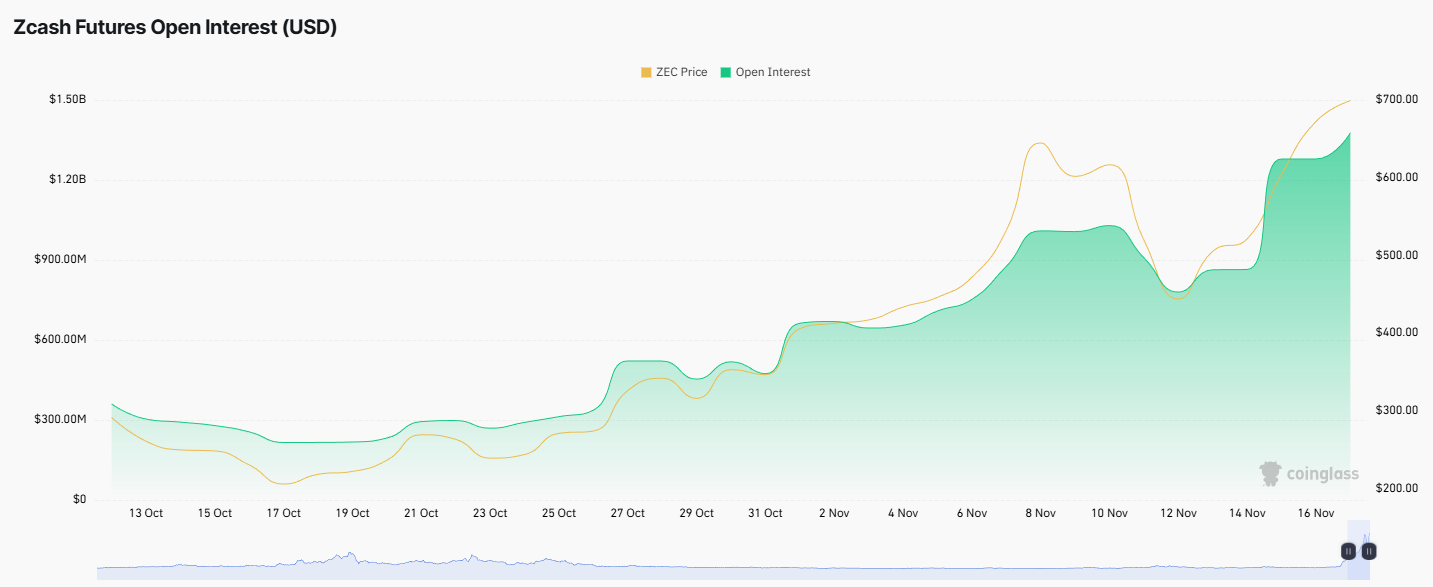
Task: Click the $0 left axis label
Action: [x=80, y=499]
